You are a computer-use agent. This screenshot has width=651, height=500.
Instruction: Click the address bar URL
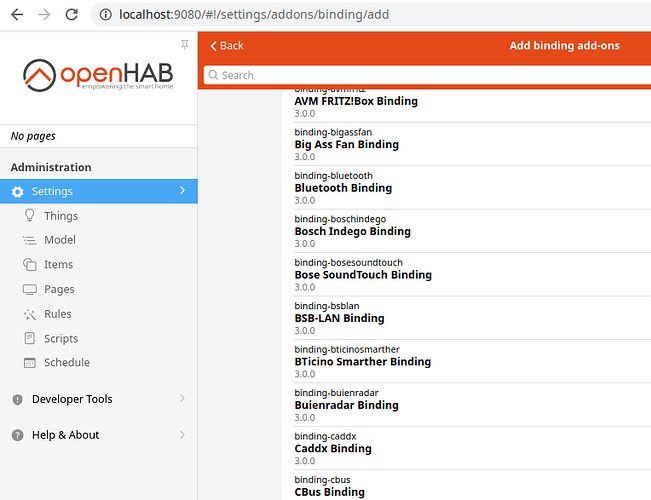point(254,15)
